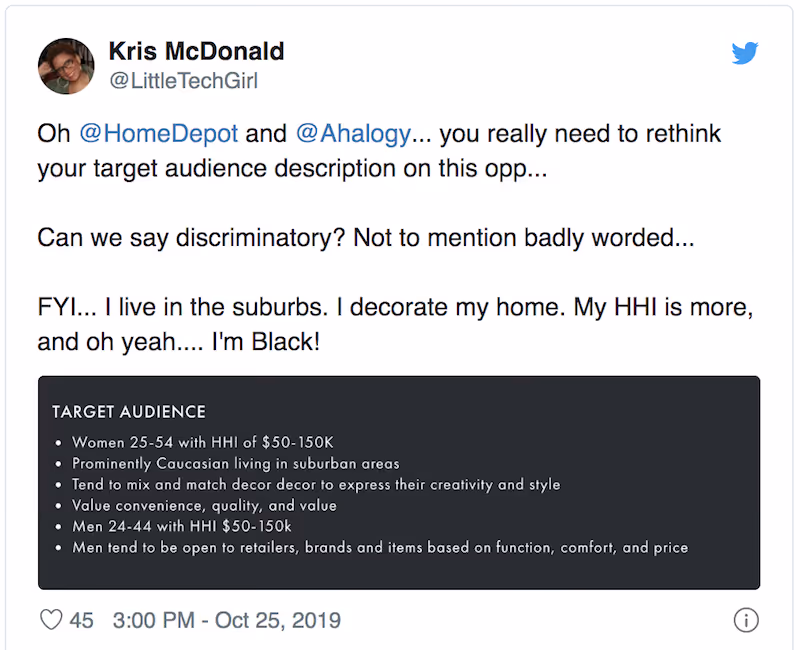Click Kris McDonald's profile picture
Screen dimensions: 800x650
click(65, 66)
